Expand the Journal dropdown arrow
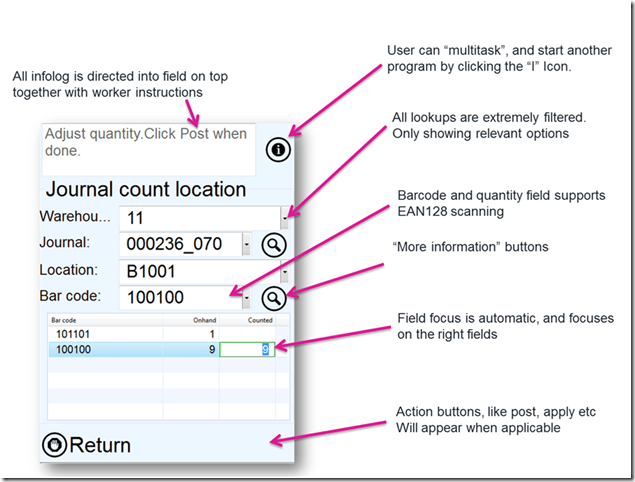The height and width of the screenshot is (482, 635). [246, 244]
